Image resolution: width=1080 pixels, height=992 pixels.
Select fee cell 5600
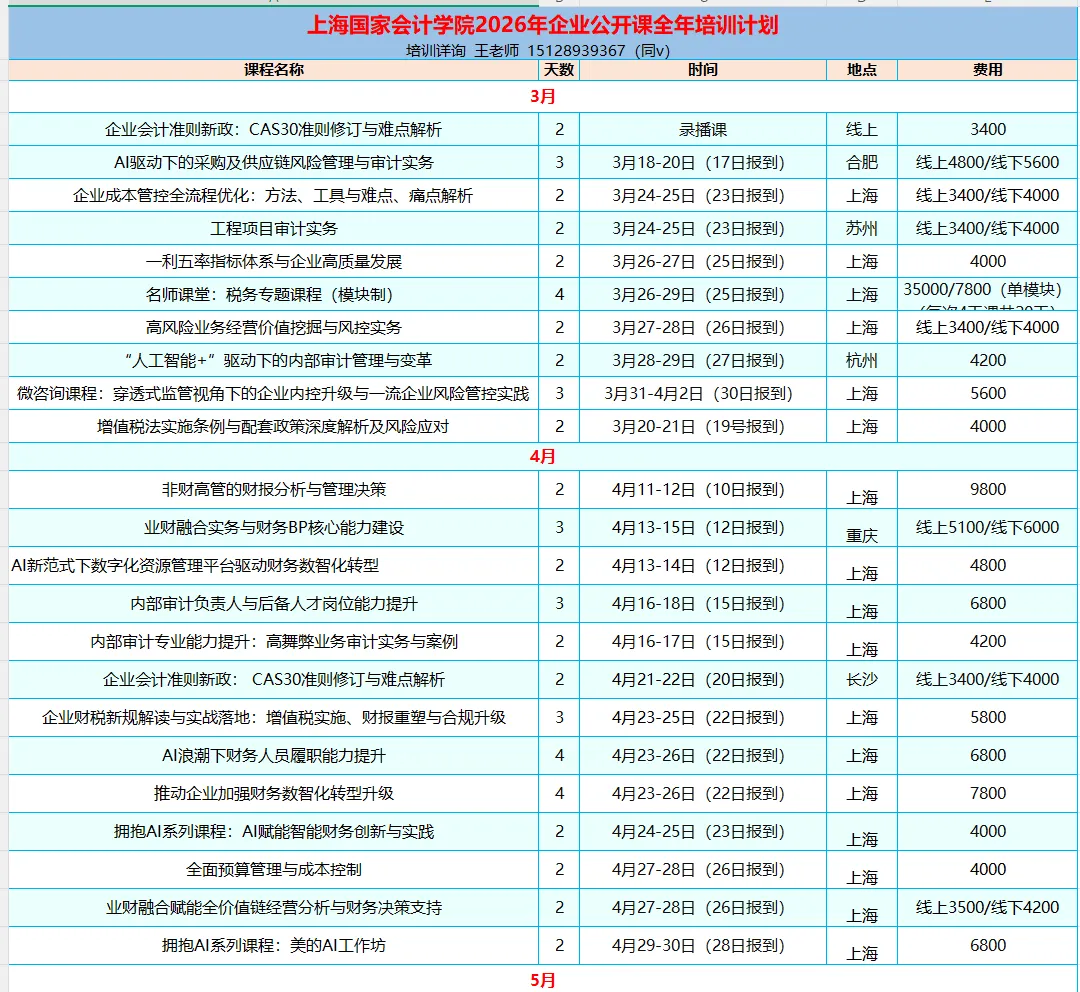[x=988, y=394]
